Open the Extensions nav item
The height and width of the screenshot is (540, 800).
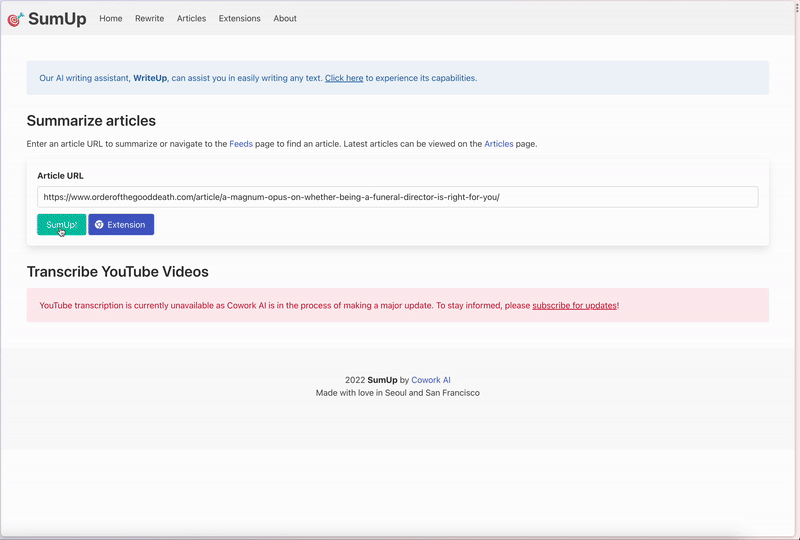(239, 18)
